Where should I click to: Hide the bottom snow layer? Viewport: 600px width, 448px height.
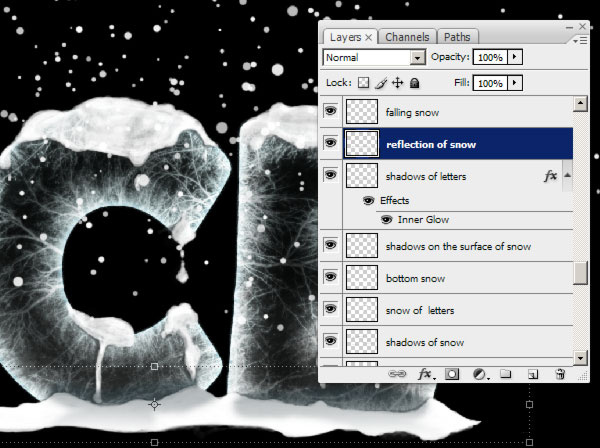pos(330,278)
